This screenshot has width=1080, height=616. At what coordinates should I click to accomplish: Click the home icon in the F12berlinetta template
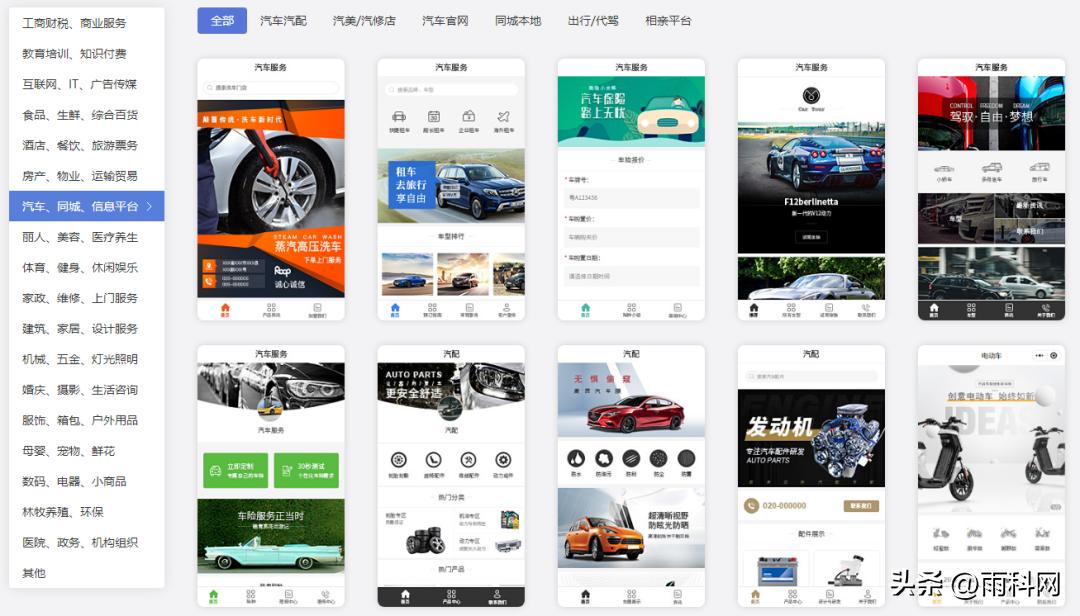(x=754, y=308)
